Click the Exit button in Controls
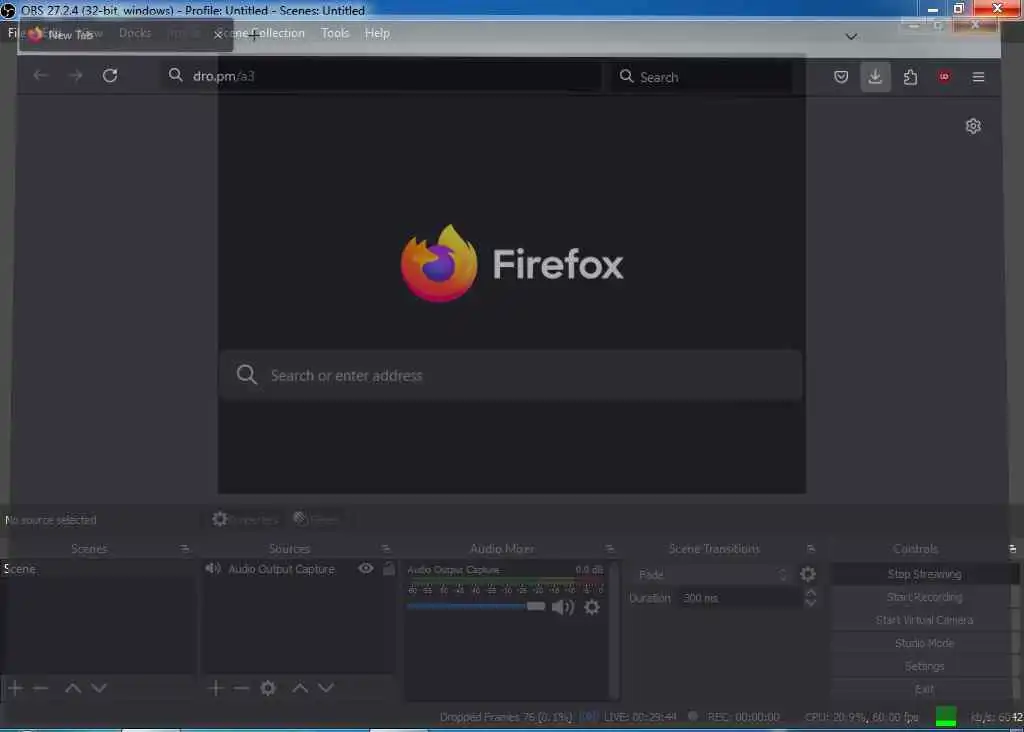1024x732 pixels. coord(924,689)
